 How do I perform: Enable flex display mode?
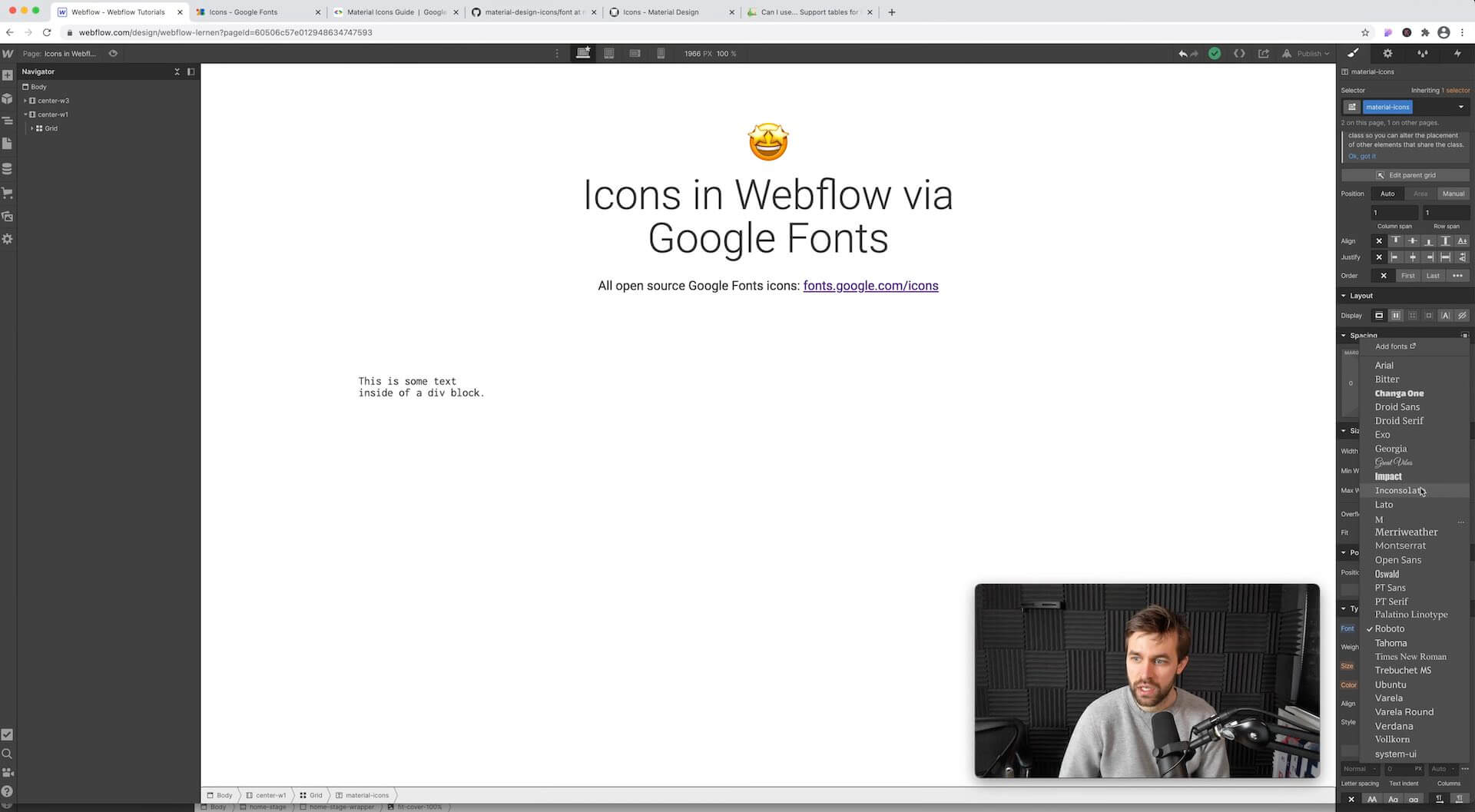1395,315
